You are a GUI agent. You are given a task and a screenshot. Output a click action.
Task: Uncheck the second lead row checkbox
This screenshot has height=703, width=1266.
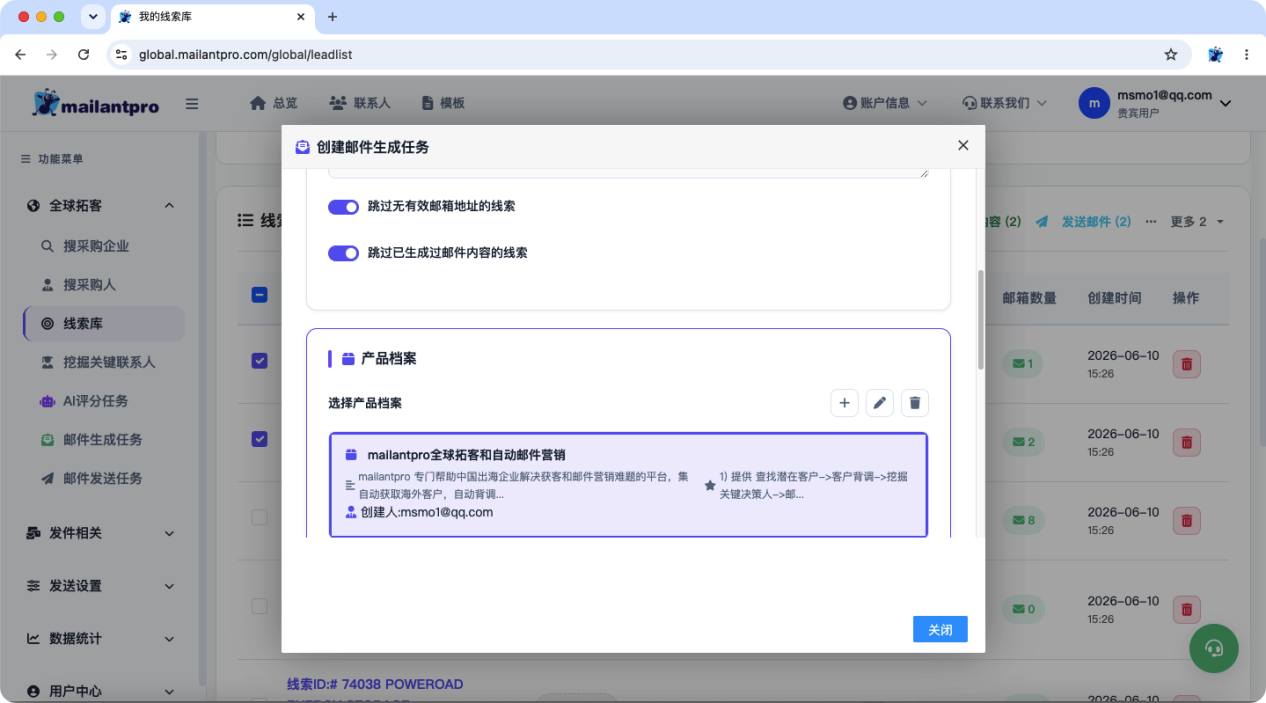[259, 439]
